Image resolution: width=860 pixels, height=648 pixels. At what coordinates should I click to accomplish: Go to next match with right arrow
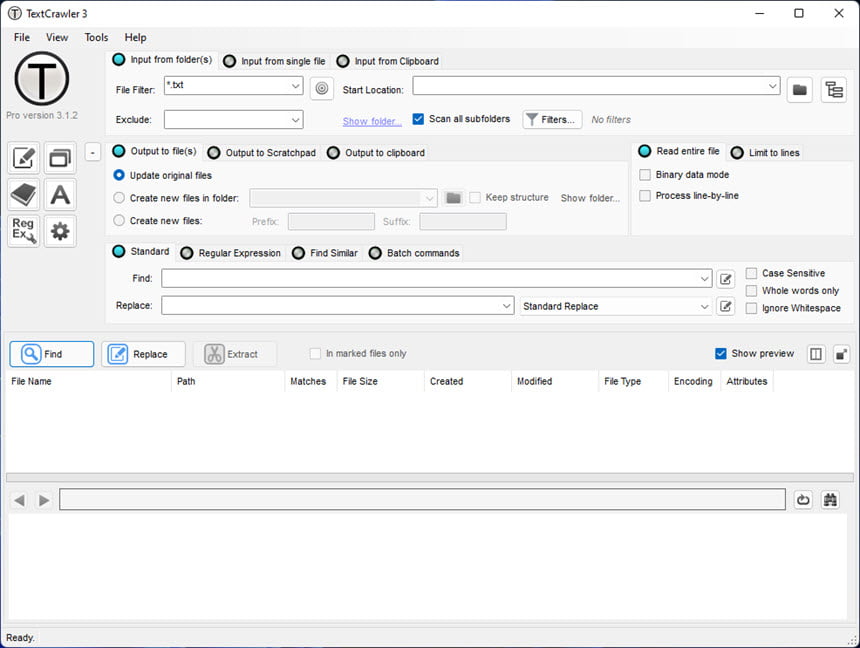click(44, 500)
